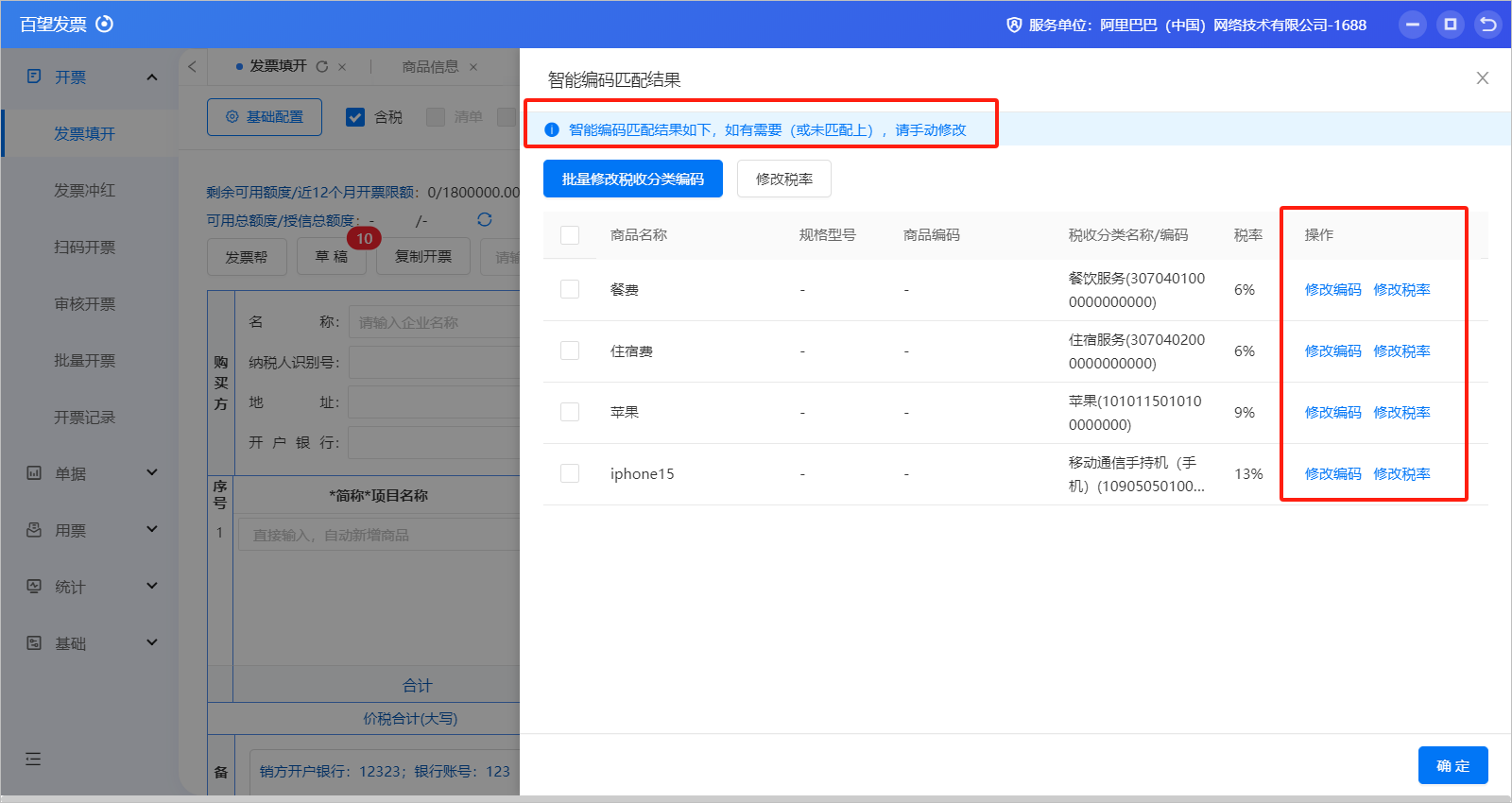This screenshot has height=803, width=1512.
Task: Click 基础配置 button
Action: coord(265,117)
